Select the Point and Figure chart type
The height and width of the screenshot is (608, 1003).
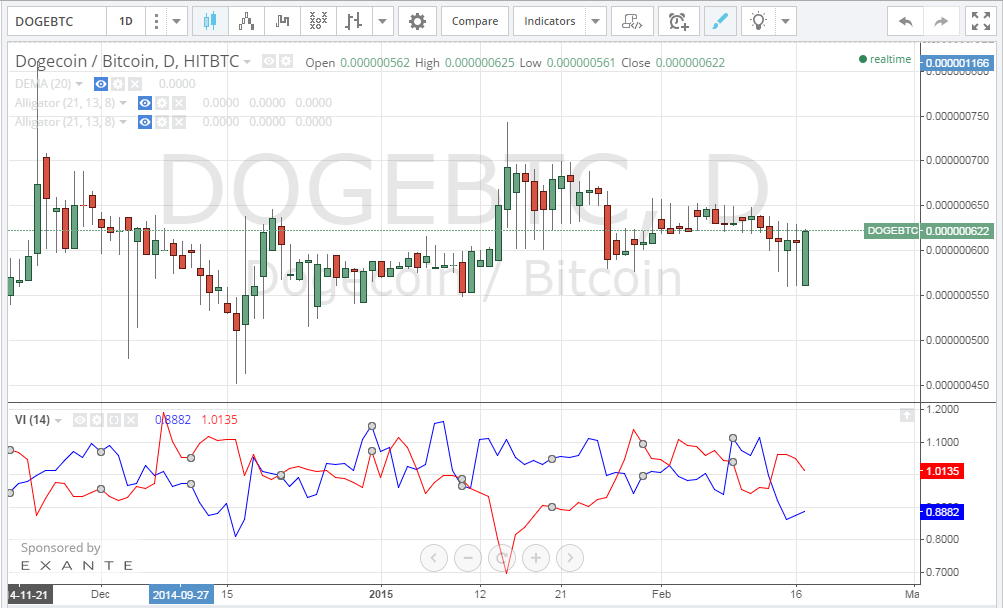318,20
